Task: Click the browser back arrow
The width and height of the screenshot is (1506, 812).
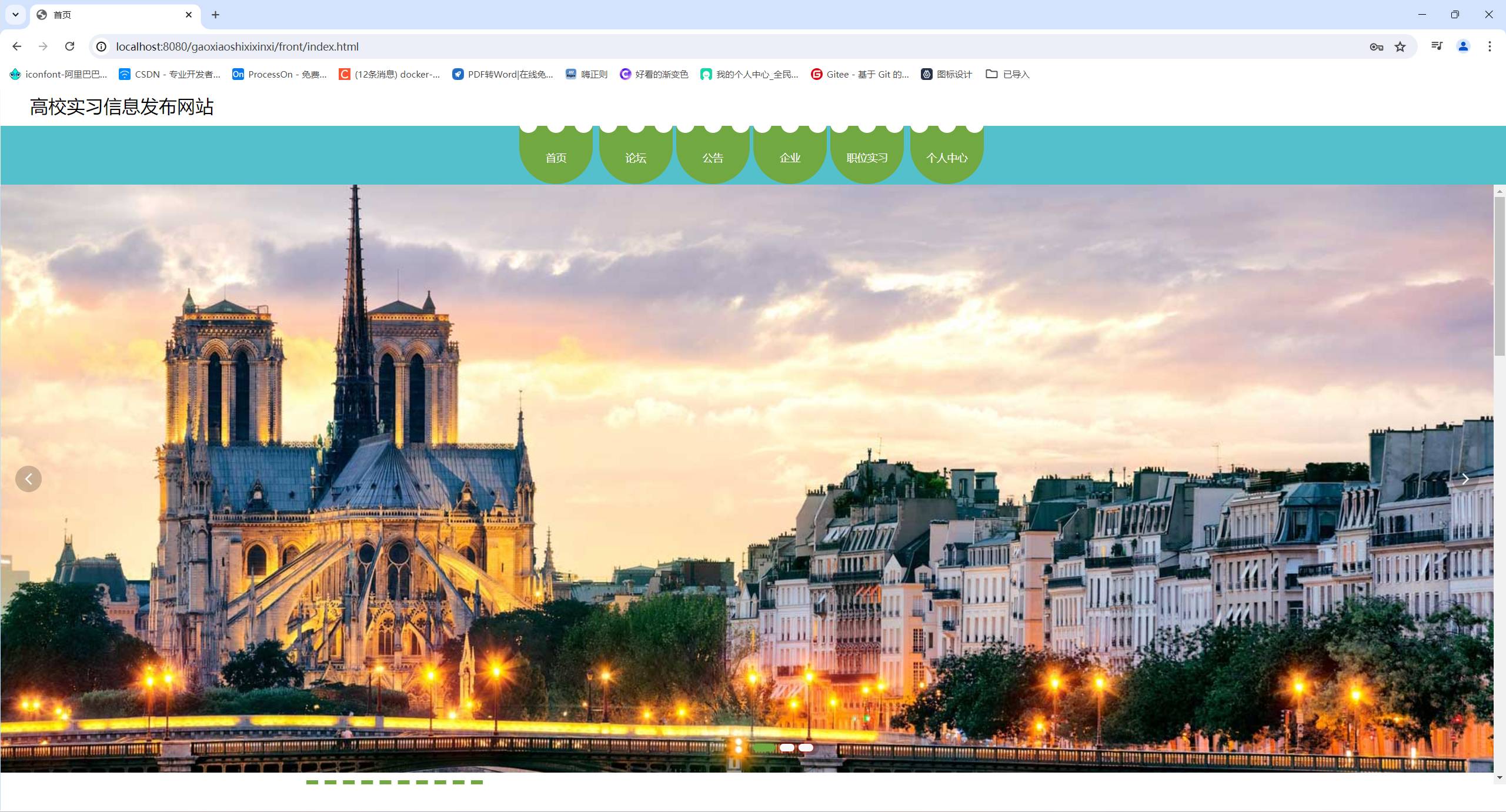Action: click(16, 46)
